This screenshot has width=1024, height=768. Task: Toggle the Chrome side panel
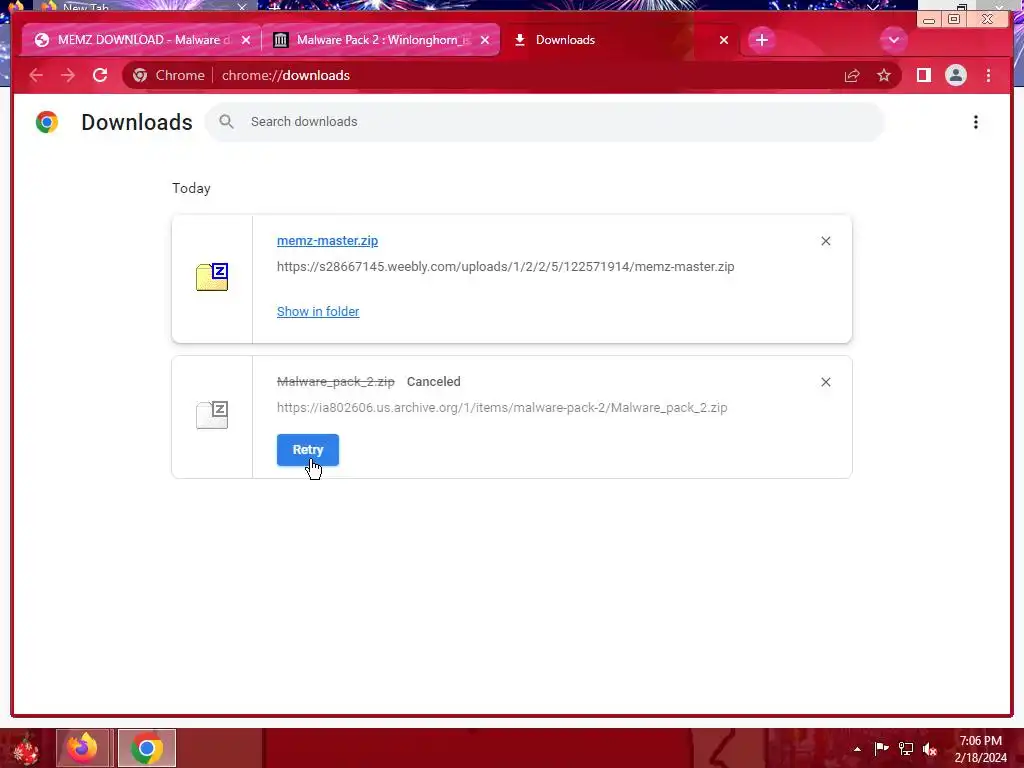pos(923,76)
